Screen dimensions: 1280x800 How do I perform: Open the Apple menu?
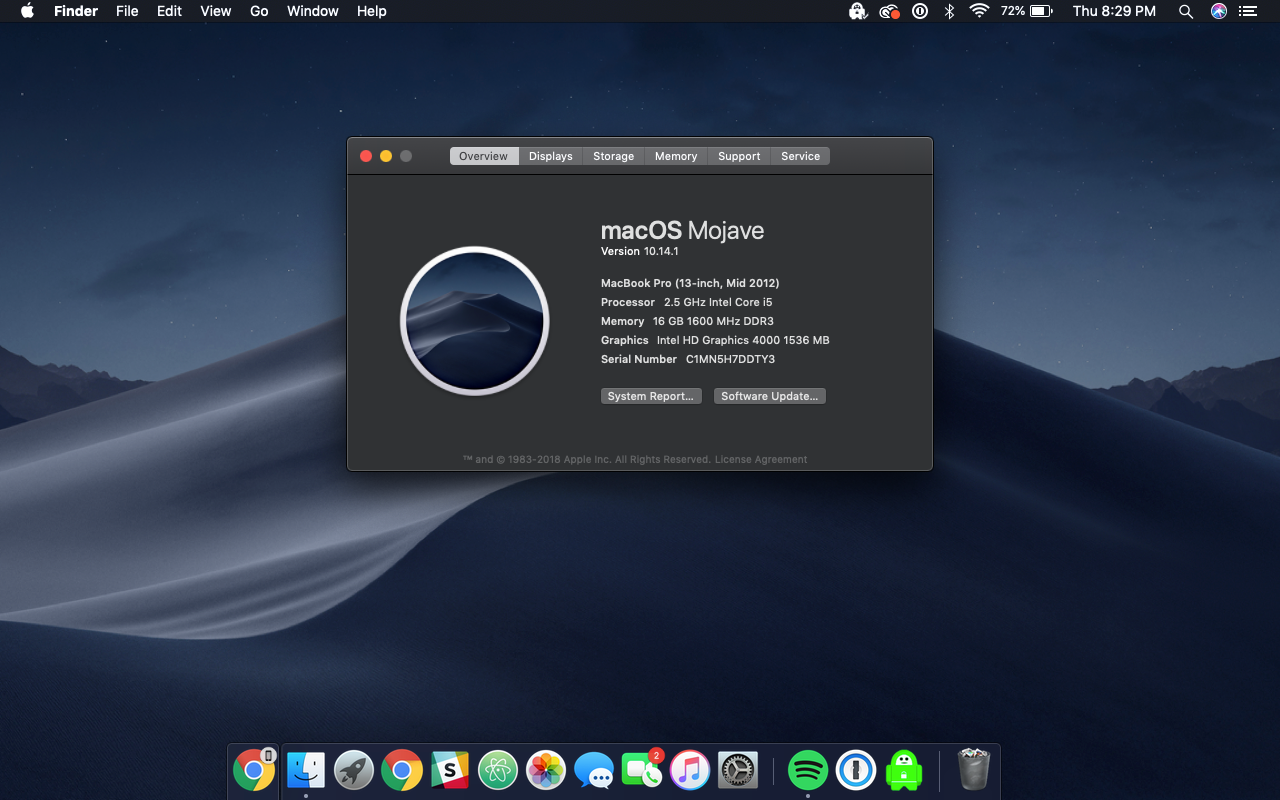(25, 11)
